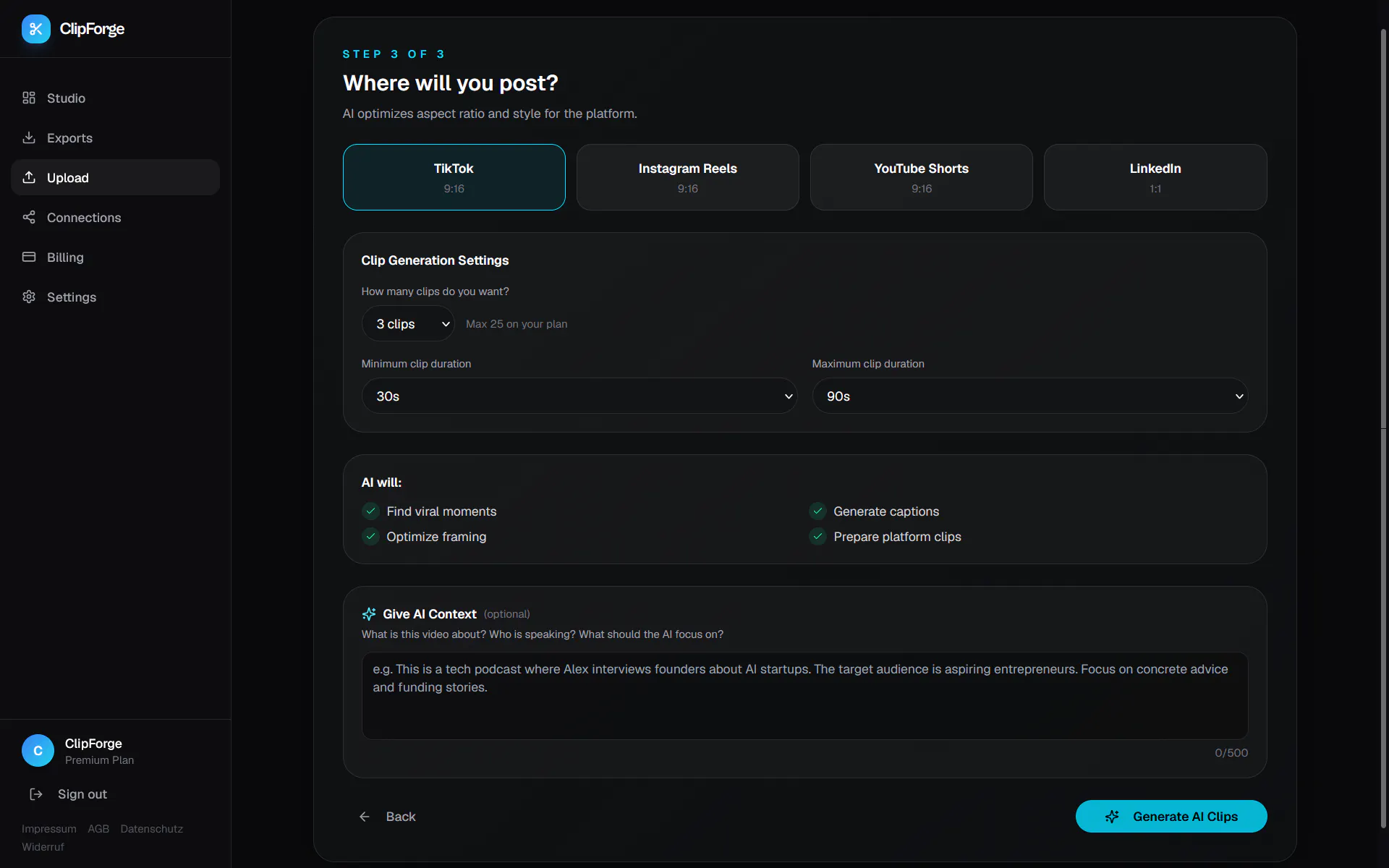Click the Exports download icon
The height and width of the screenshot is (868, 1389).
pos(29,137)
